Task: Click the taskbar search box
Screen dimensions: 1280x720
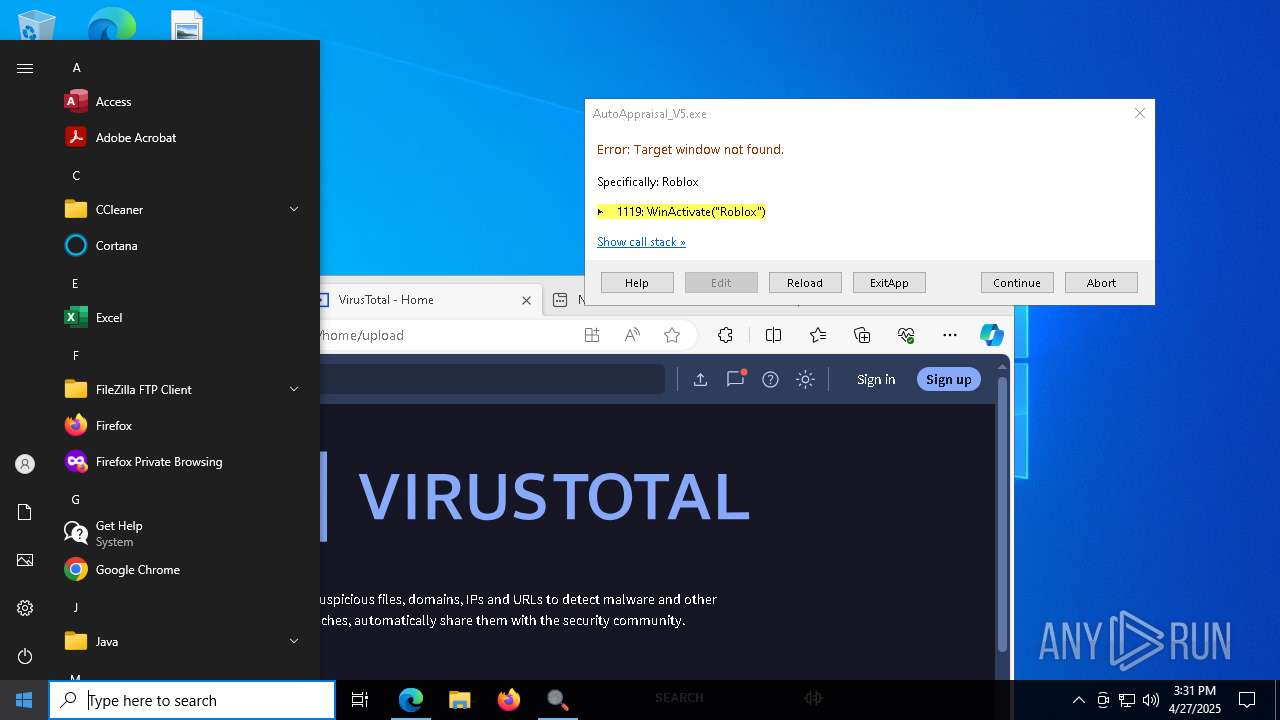Action: click(x=192, y=700)
